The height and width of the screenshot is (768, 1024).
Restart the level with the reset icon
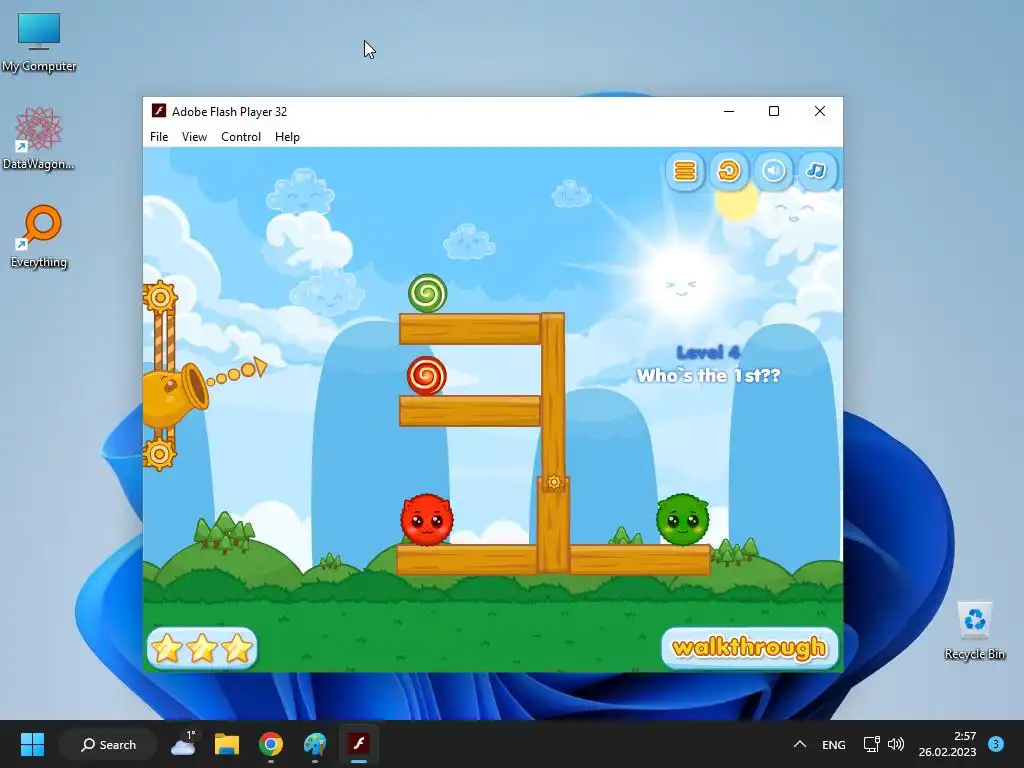click(729, 171)
